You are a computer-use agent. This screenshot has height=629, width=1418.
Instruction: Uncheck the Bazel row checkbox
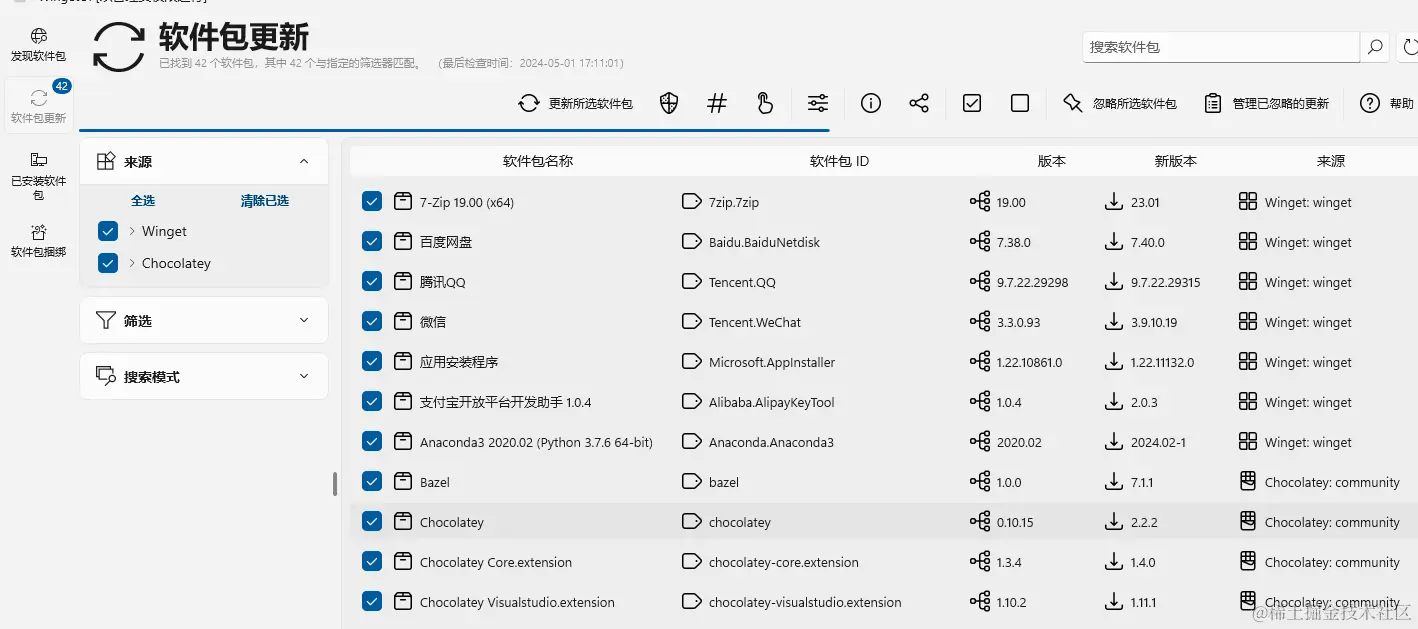[372, 482]
